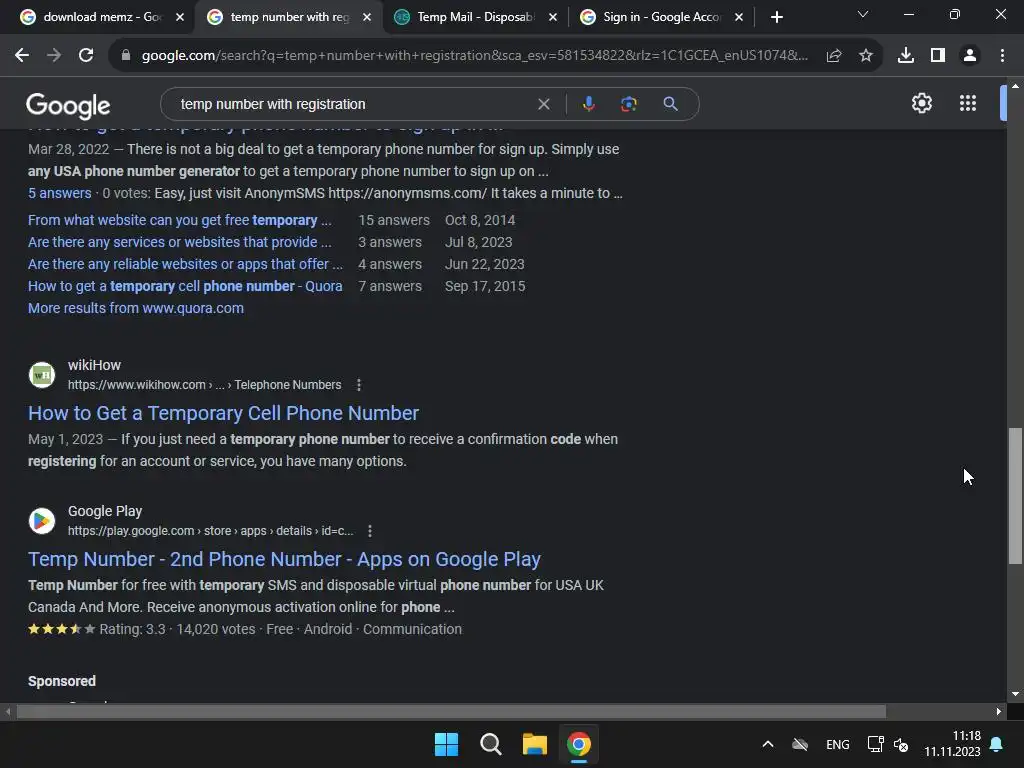Viewport: 1024px width, 768px height.
Task: Open the taskbar clock and calendar
Action: 952,744
